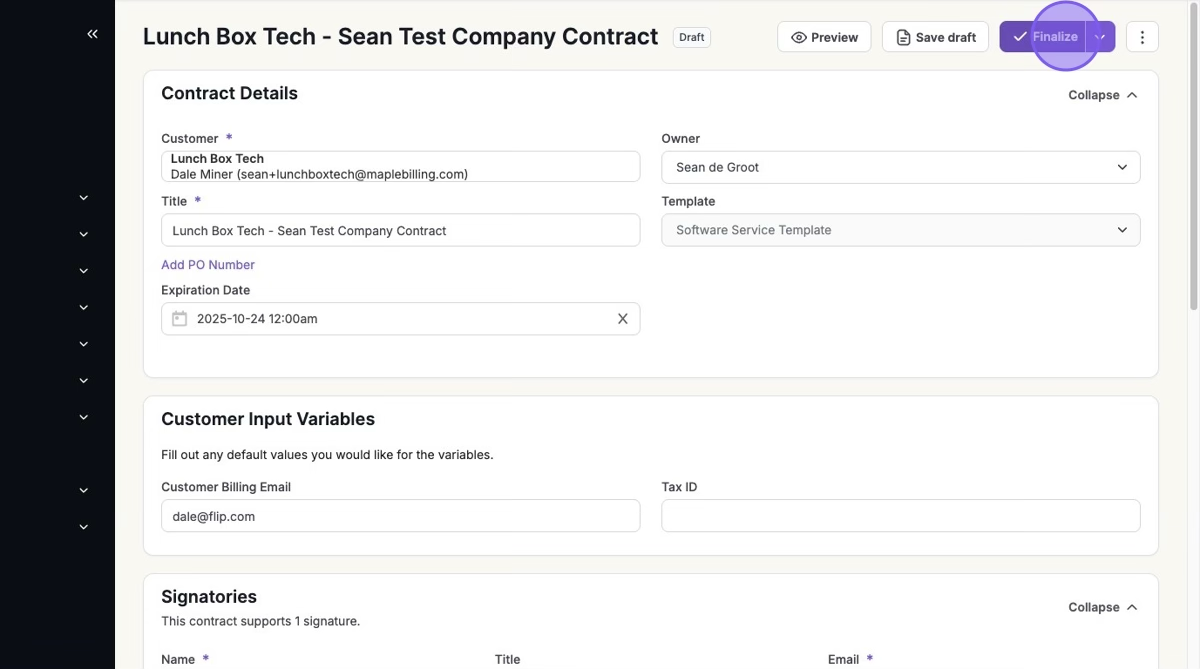Collapse the sidebar with double-chevron icon
Viewport: 1200px width, 669px height.
pyautogui.click(x=92, y=34)
